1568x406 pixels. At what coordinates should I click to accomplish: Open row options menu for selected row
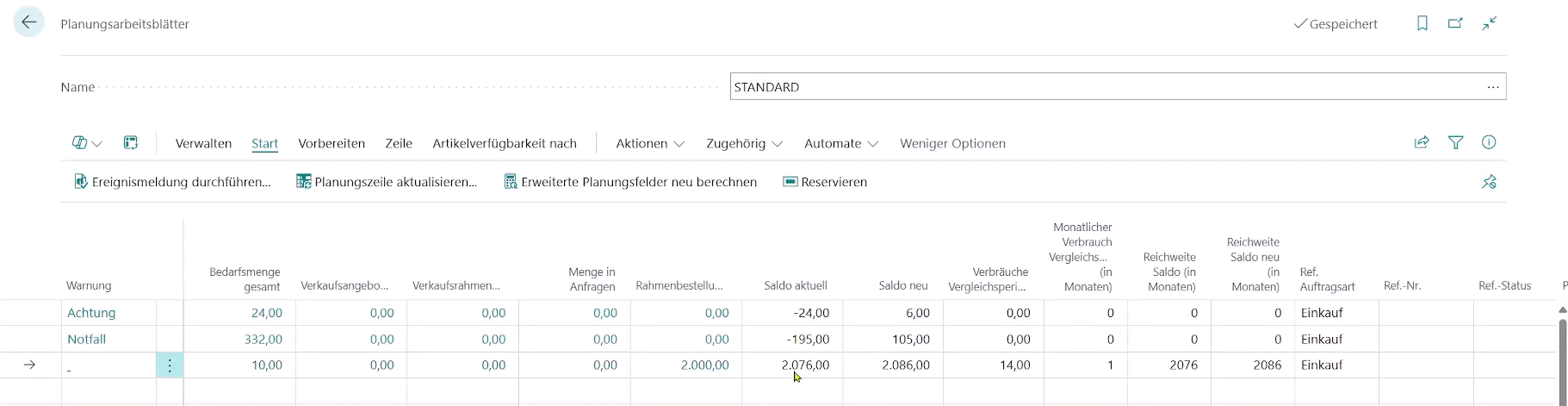[x=170, y=365]
